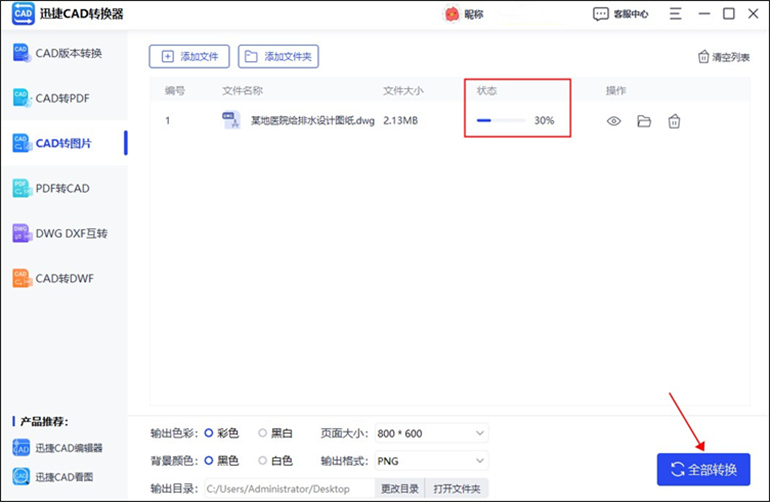Viewport: 770px width, 502px height.
Task: Select the CAD转图片 sidebar tab
Action: click(64, 143)
